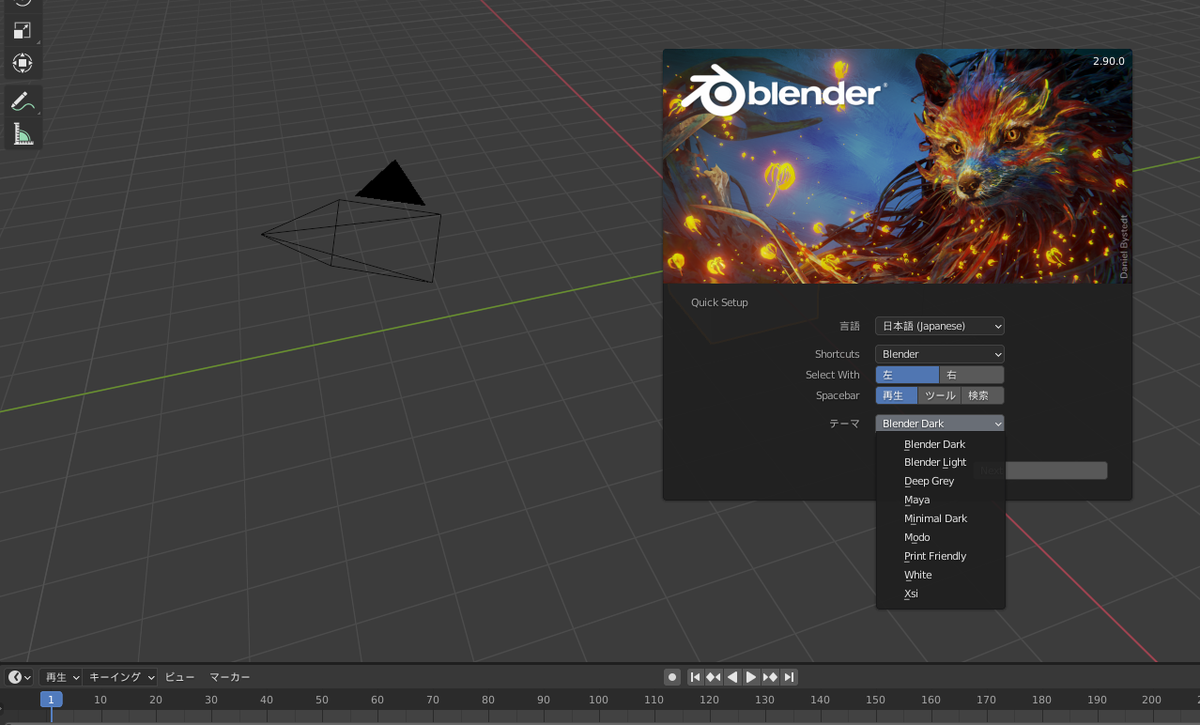The height and width of the screenshot is (725, 1200).
Task: Set Select With to 左 (left)
Action: click(x=907, y=375)
